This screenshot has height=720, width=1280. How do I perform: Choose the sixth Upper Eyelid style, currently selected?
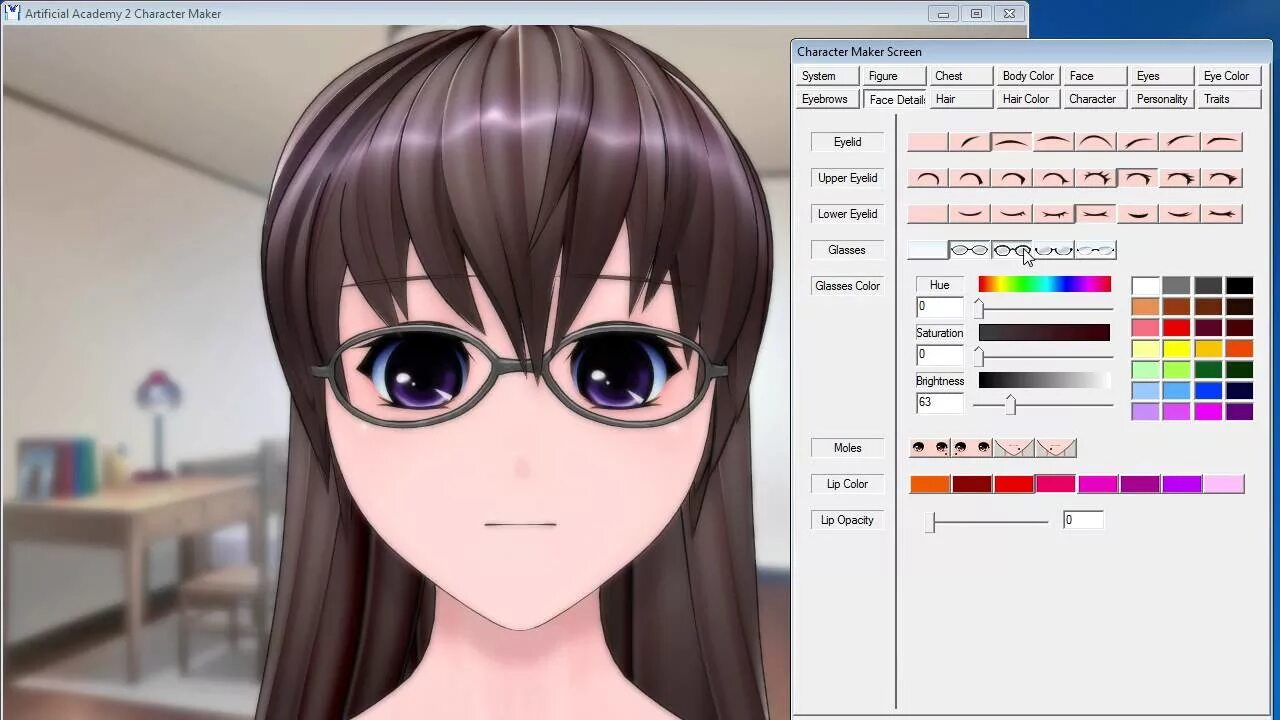coord(1137,178)
